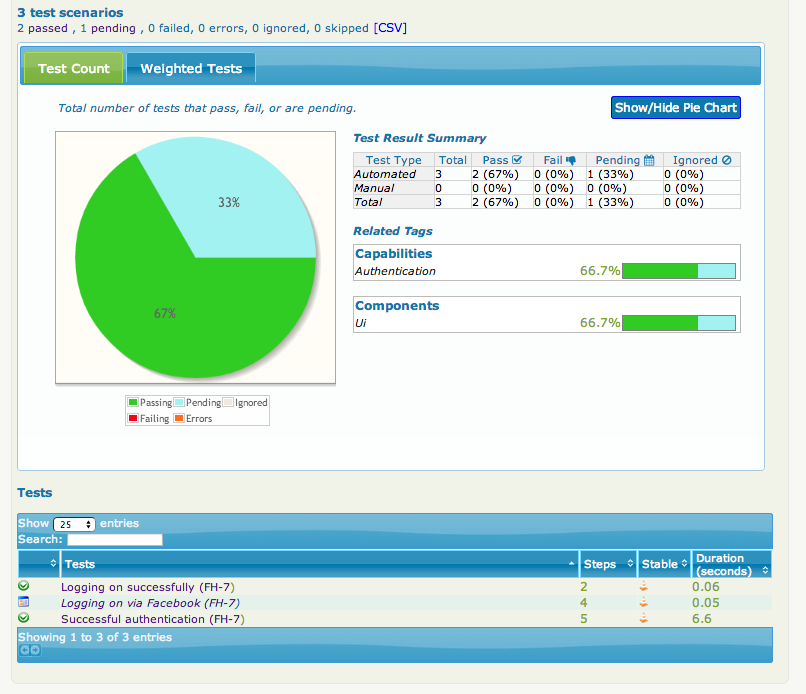Click the Authentication capability progress bar
This screenshot has height=694, width=806.
[x=678, y=271]
